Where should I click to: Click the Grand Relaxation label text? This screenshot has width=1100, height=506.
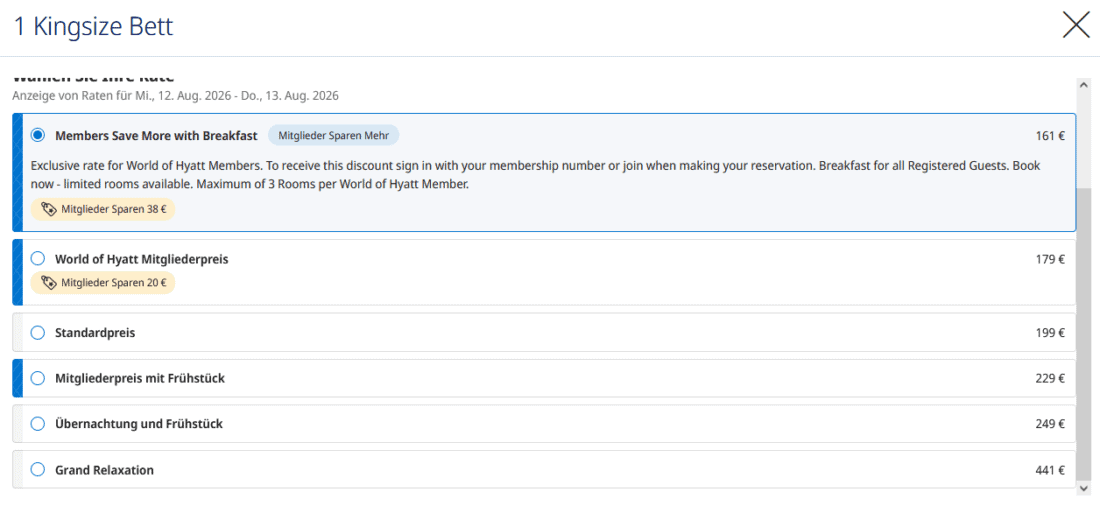104,470
